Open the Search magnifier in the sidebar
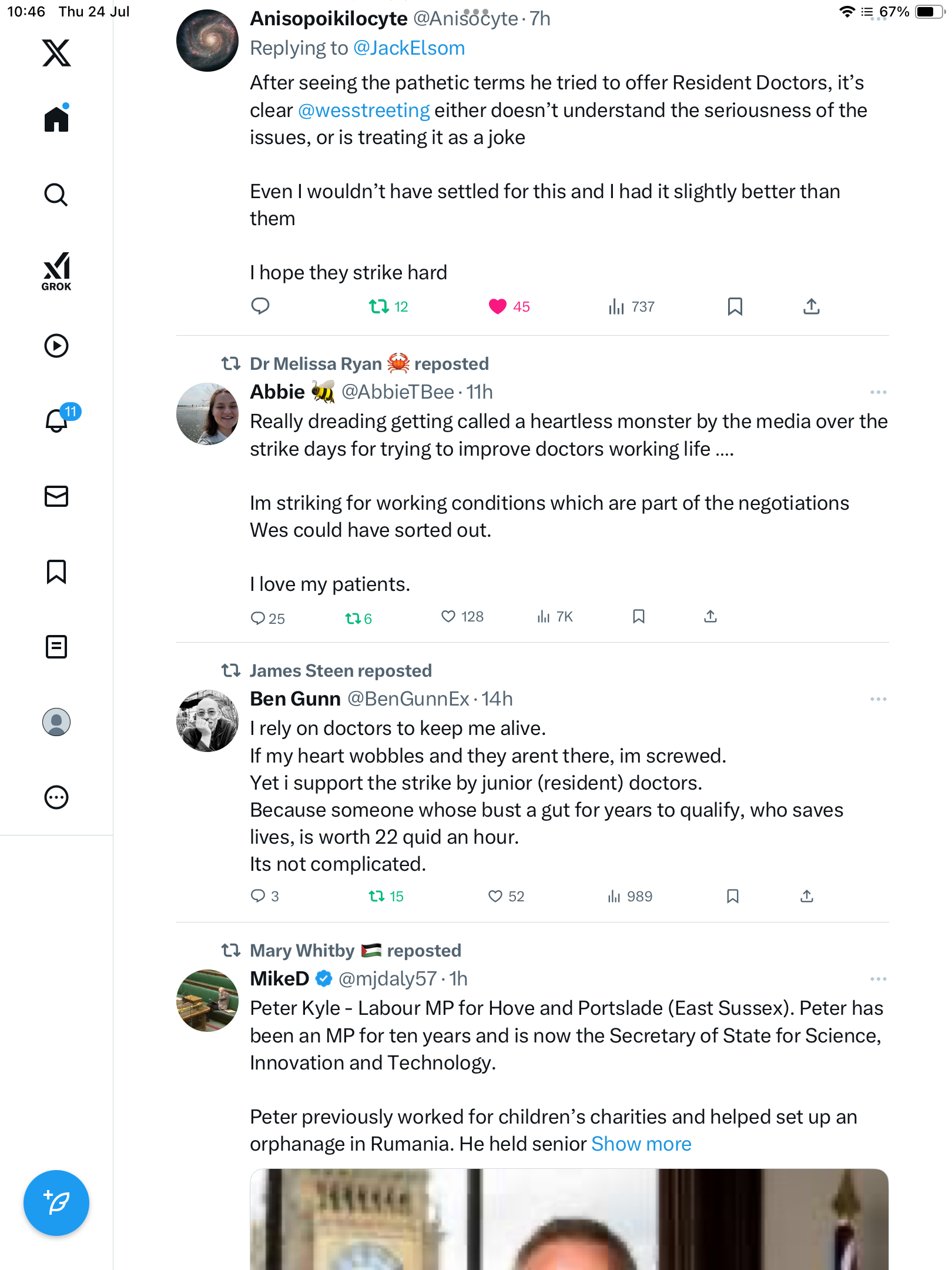 56,195
